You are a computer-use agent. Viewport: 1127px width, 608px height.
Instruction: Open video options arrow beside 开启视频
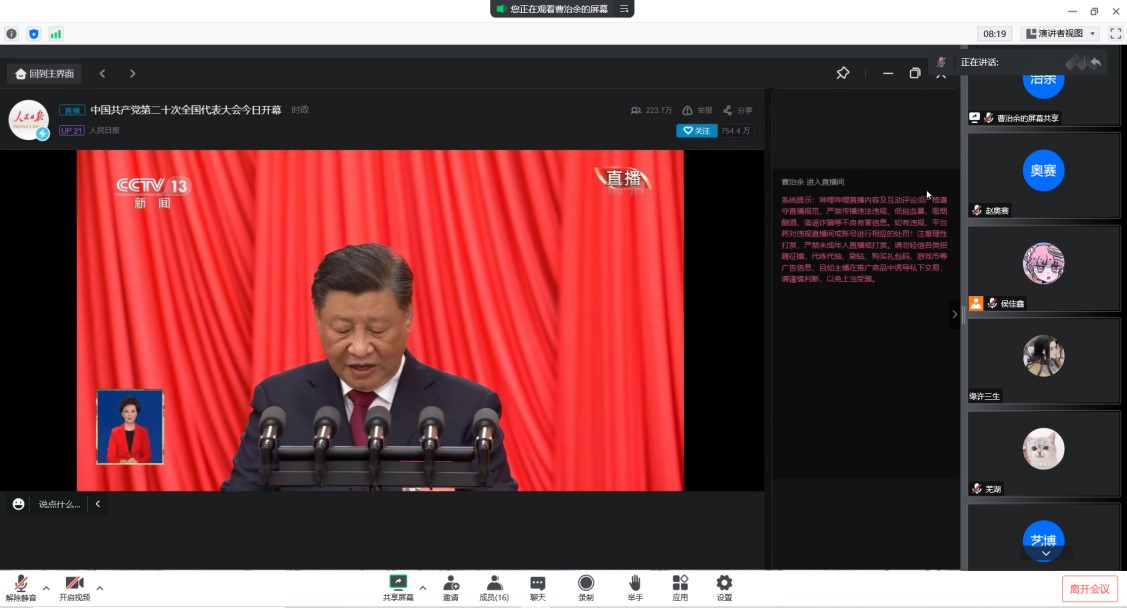click(x=99, y=587)
